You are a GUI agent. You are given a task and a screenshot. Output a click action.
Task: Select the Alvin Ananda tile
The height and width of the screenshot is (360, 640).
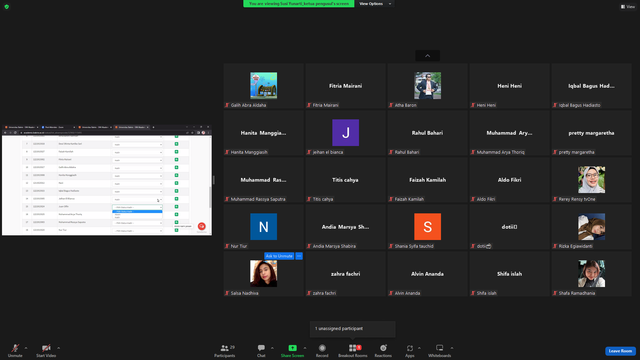(427, 273)
